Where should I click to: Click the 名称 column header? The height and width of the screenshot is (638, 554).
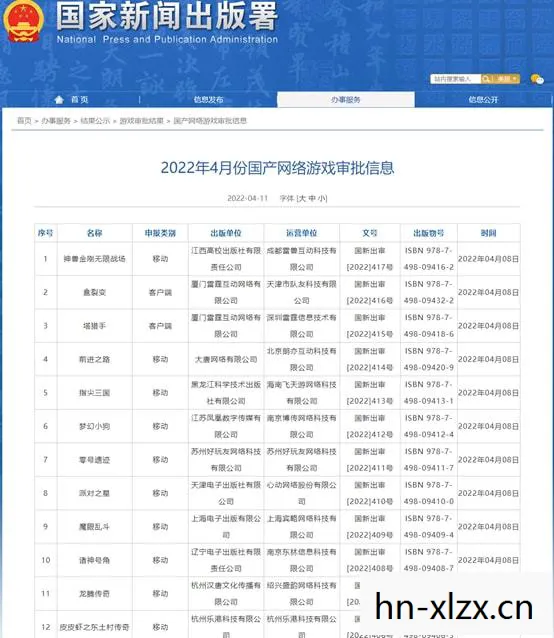click(94, 233)
